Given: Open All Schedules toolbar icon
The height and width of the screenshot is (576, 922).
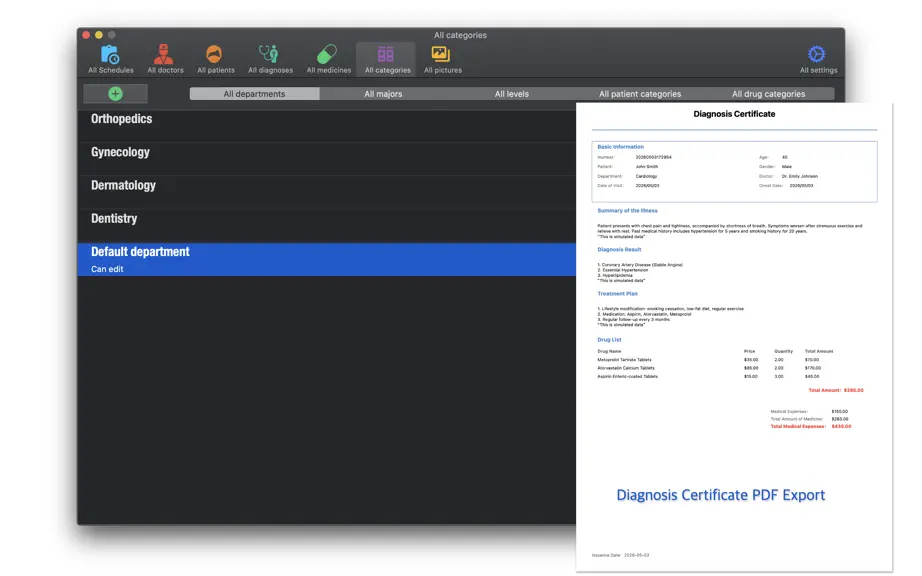Looking at the screenshot, I should 111,59.
